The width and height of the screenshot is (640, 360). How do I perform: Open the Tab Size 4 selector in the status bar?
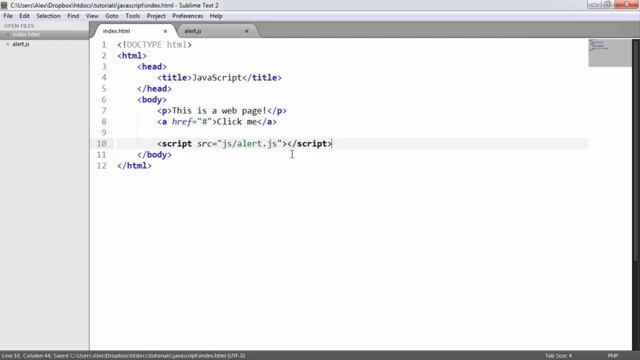pyautogui.click(x=558, y=356)
